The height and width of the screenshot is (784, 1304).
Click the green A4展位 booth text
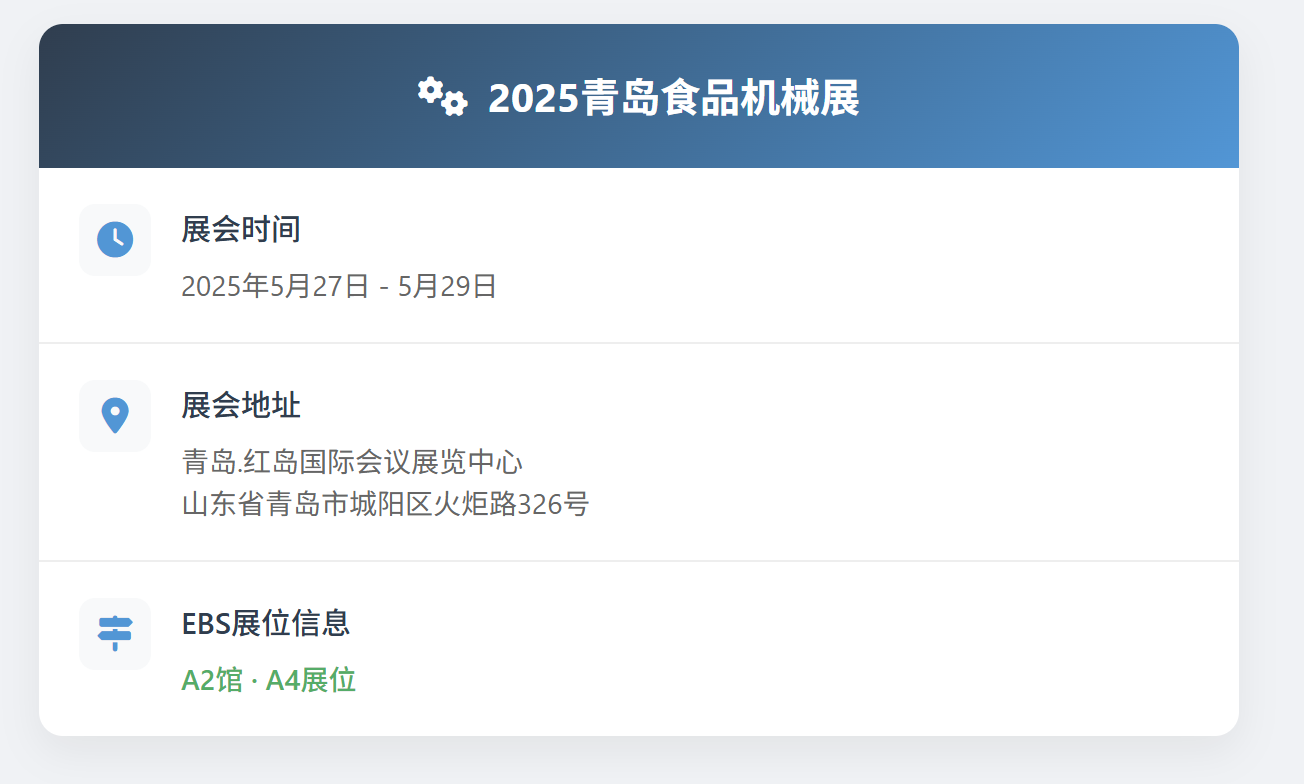coord(311,680)
